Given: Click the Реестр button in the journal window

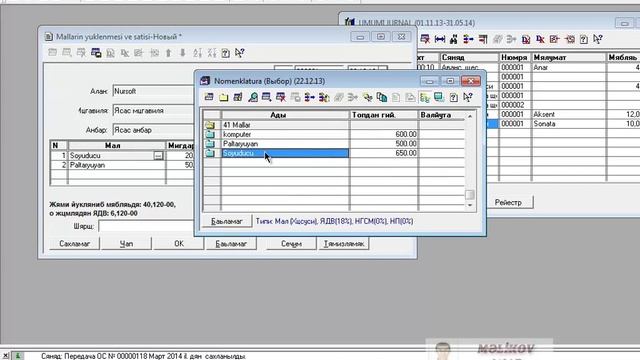Looking at the screenshot, I should coord(508,202).
